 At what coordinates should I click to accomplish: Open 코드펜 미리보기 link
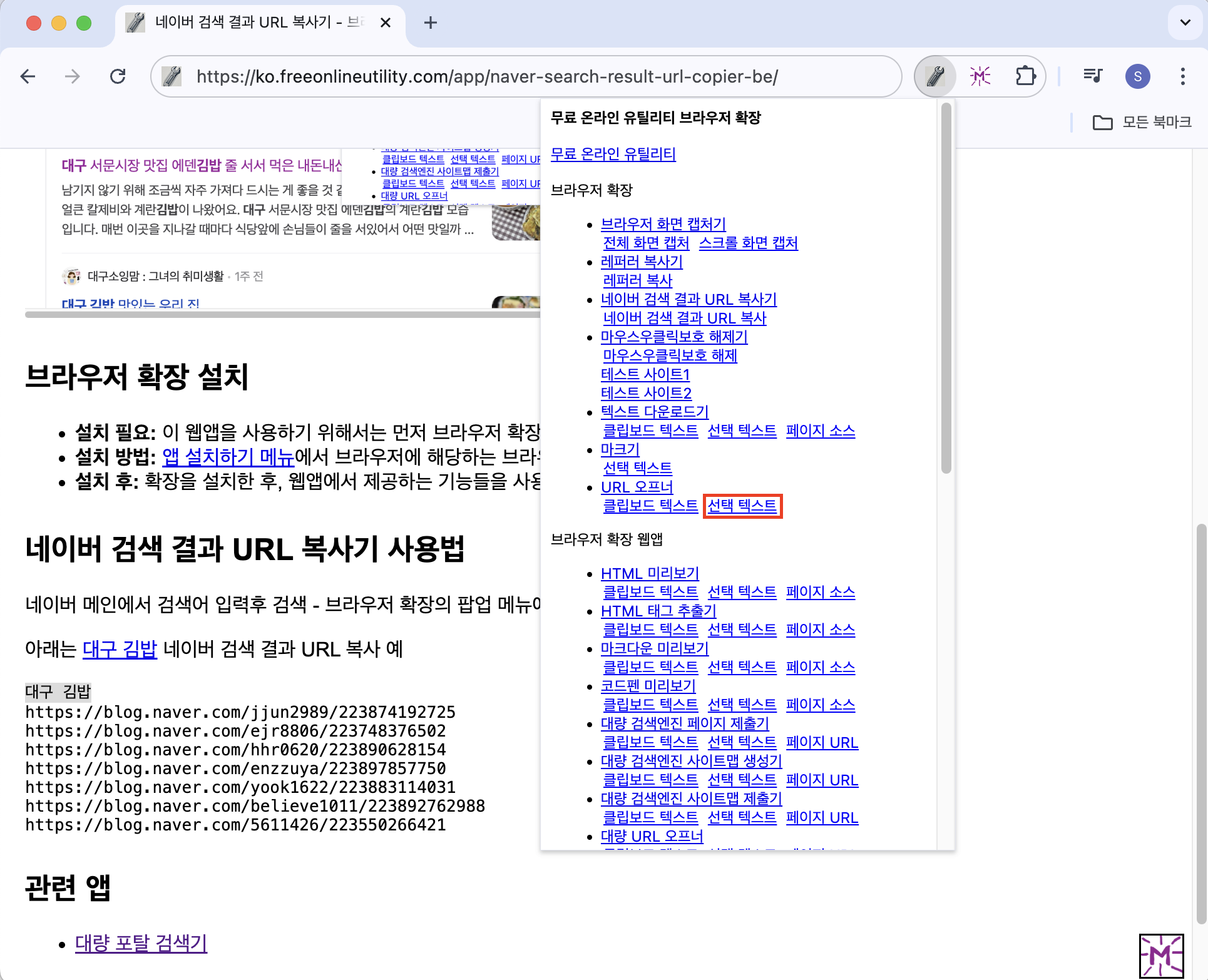click(x=648, y=686)
